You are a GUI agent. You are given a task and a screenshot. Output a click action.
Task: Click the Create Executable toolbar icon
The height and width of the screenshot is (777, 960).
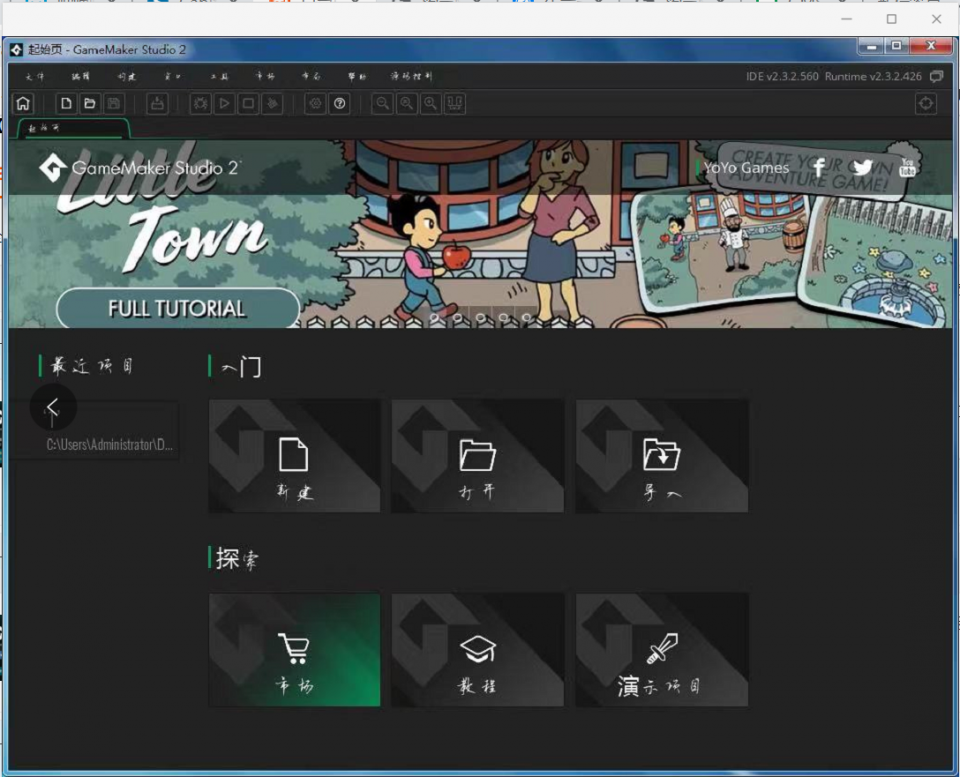pyautogui.click(x=157, y=103)
